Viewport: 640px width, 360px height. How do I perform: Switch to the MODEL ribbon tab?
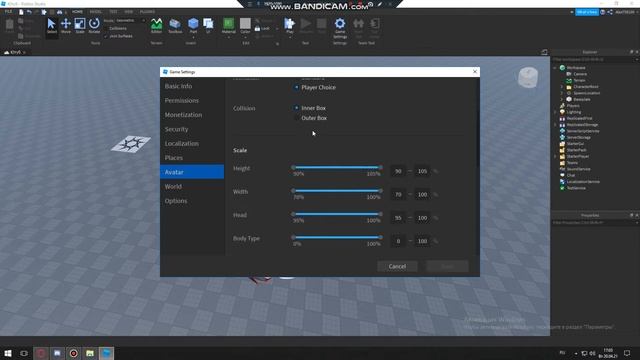pos(96,12)
